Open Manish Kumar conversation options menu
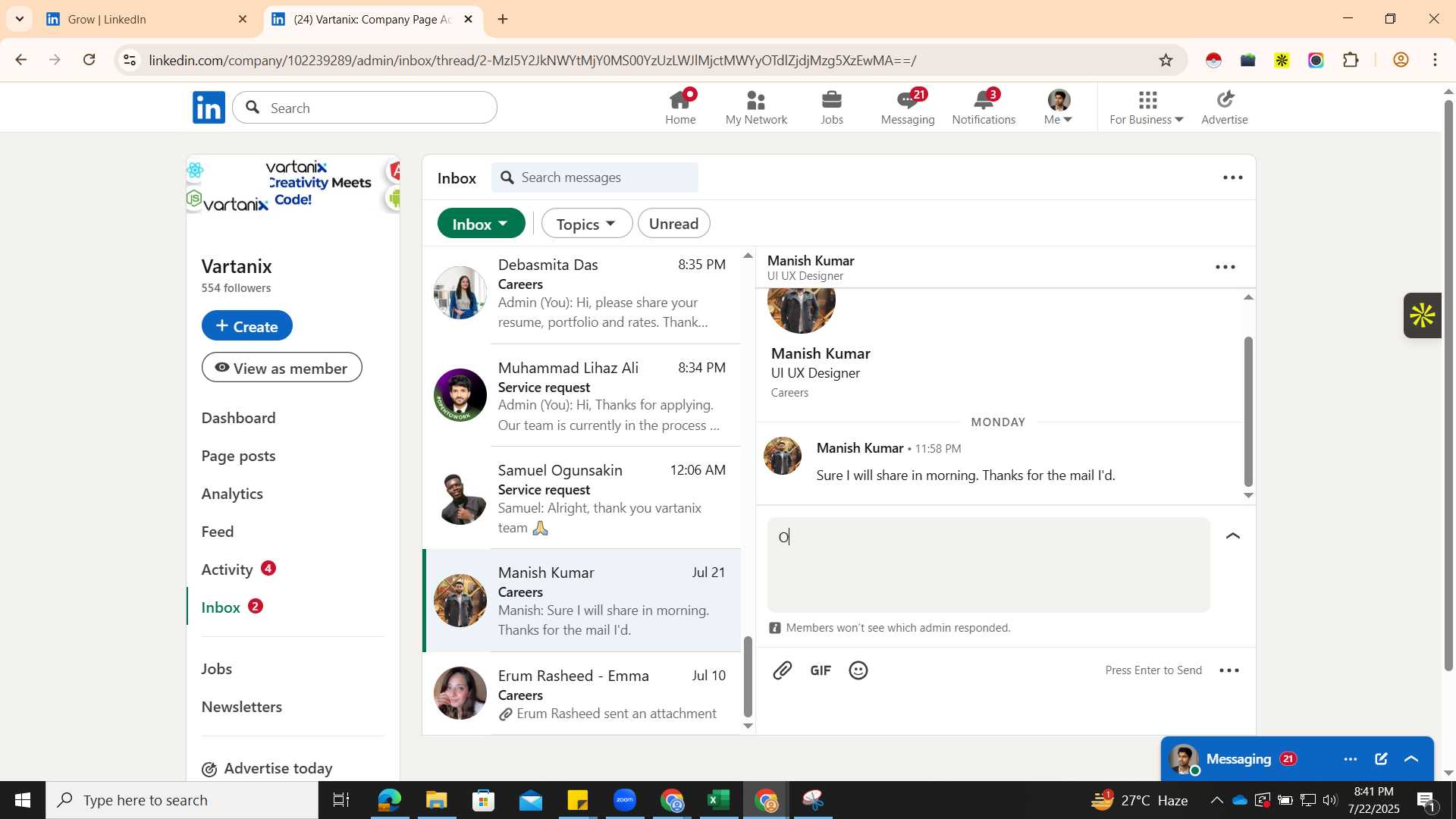 [1225, 267]
